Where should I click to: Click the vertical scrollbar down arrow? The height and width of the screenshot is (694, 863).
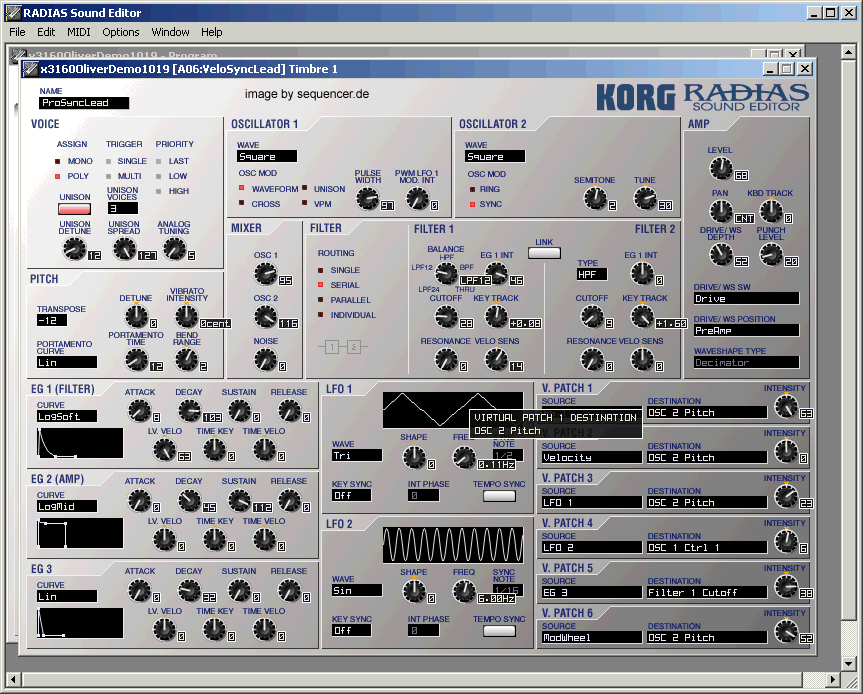click(x=848, y=664)
